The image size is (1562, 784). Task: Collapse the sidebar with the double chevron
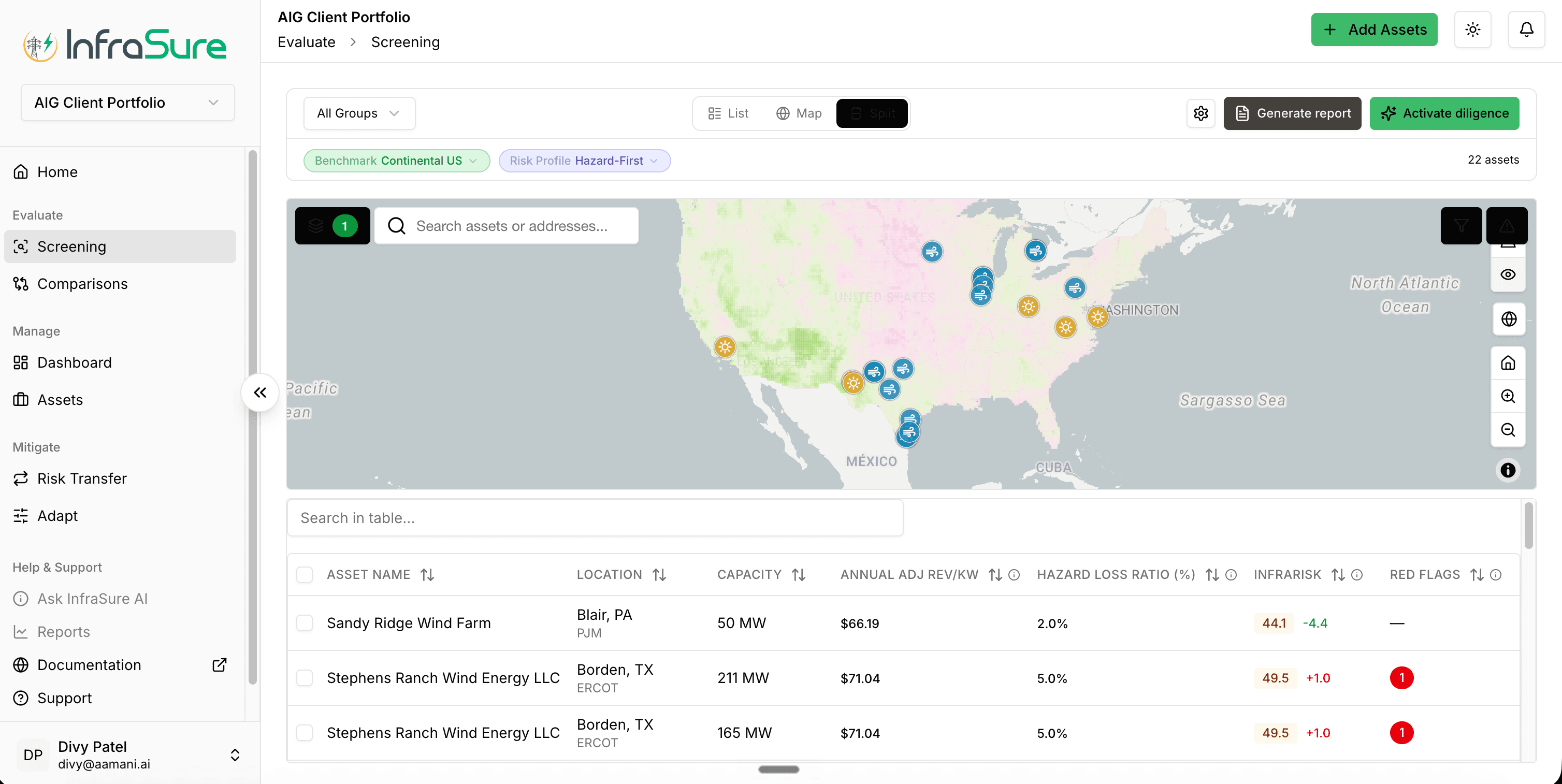point(260,393)
